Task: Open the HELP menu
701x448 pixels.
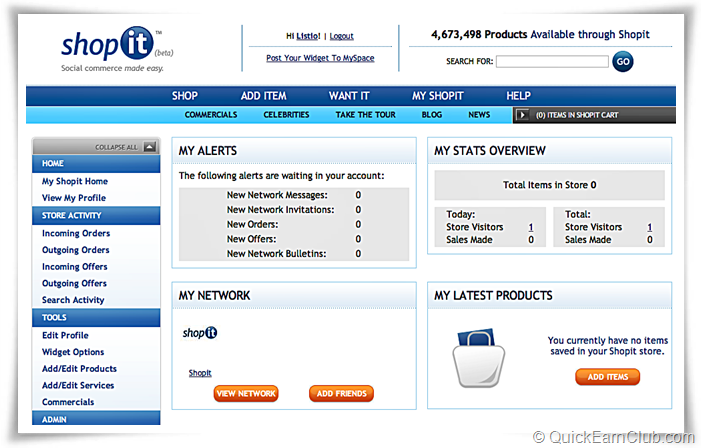Action: click(x=519, y=96)
